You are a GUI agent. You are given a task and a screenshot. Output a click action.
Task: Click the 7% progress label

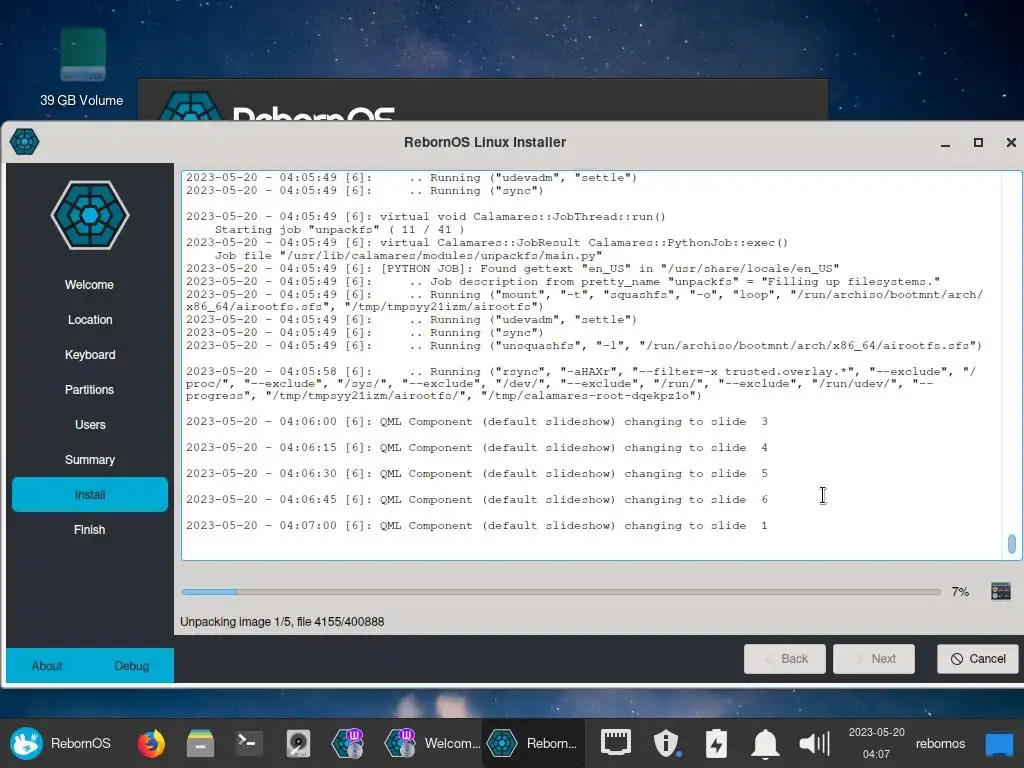tap(960, 592)
